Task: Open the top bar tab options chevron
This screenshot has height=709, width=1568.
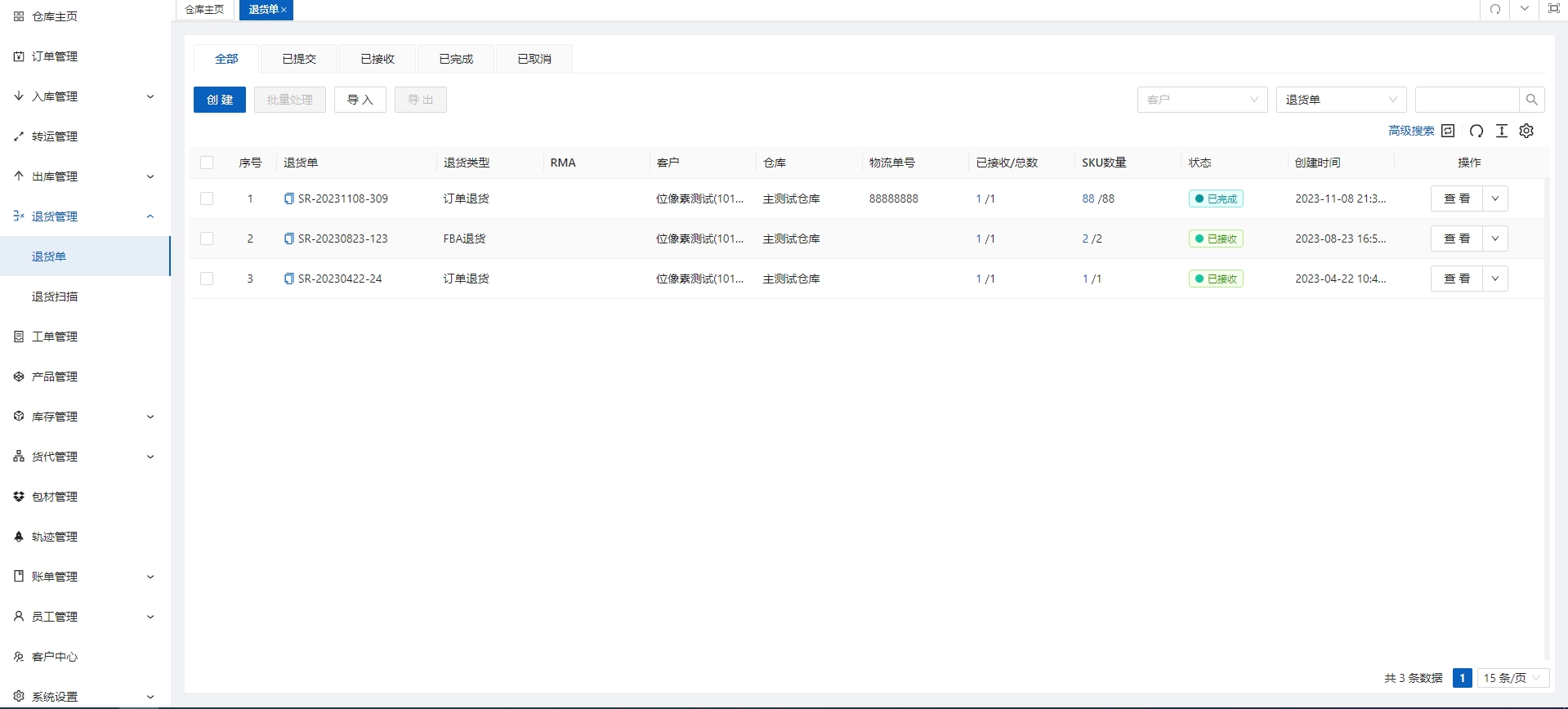Action: pyautogui.click(x=1525, y=9)
